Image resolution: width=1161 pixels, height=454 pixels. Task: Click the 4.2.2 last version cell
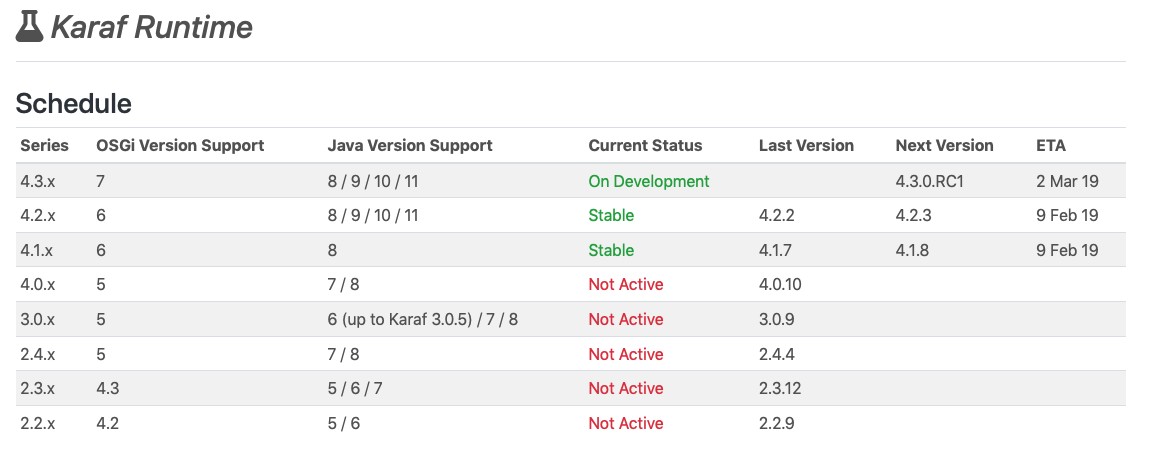point(778,215)
